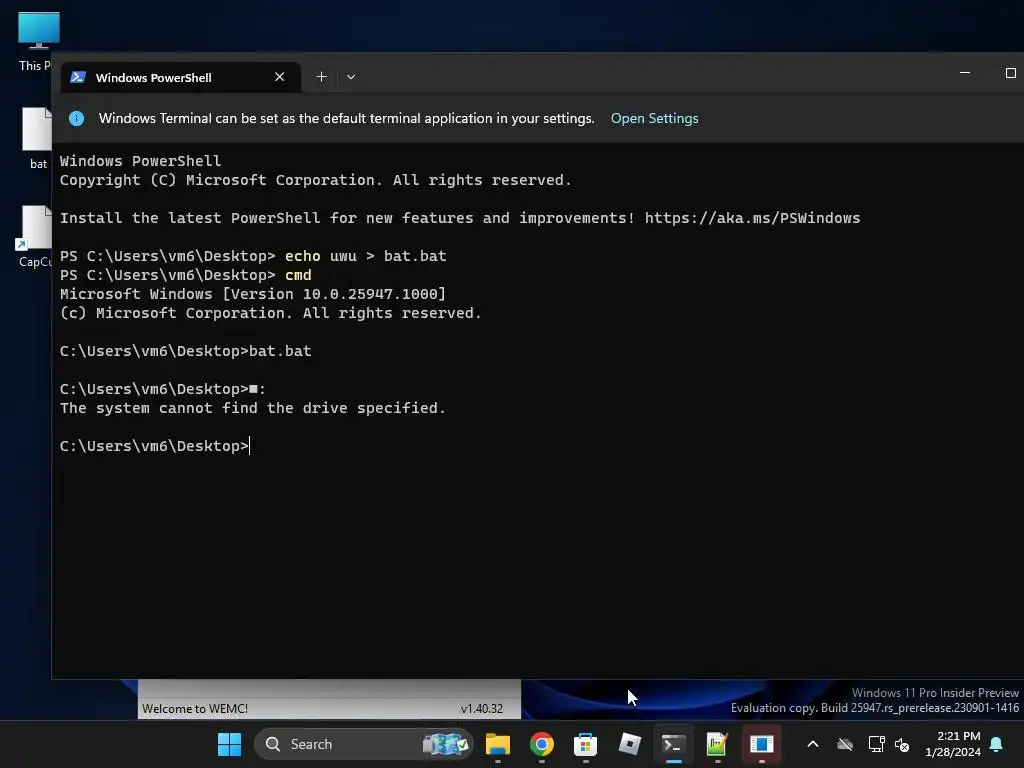1024x768 pixels.
Task: Open the notification bell icon
Action: (x=997, y=744)
